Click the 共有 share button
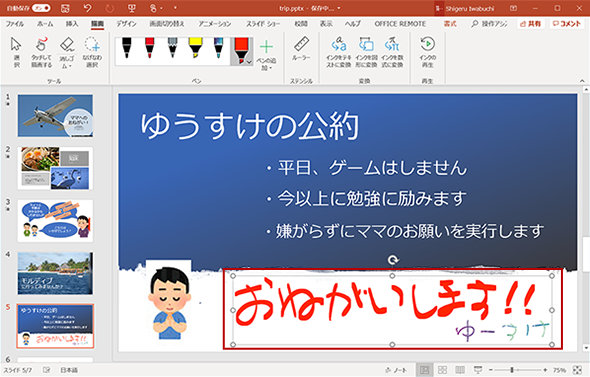This screenshot has width=590, height=377. [530, 24]
